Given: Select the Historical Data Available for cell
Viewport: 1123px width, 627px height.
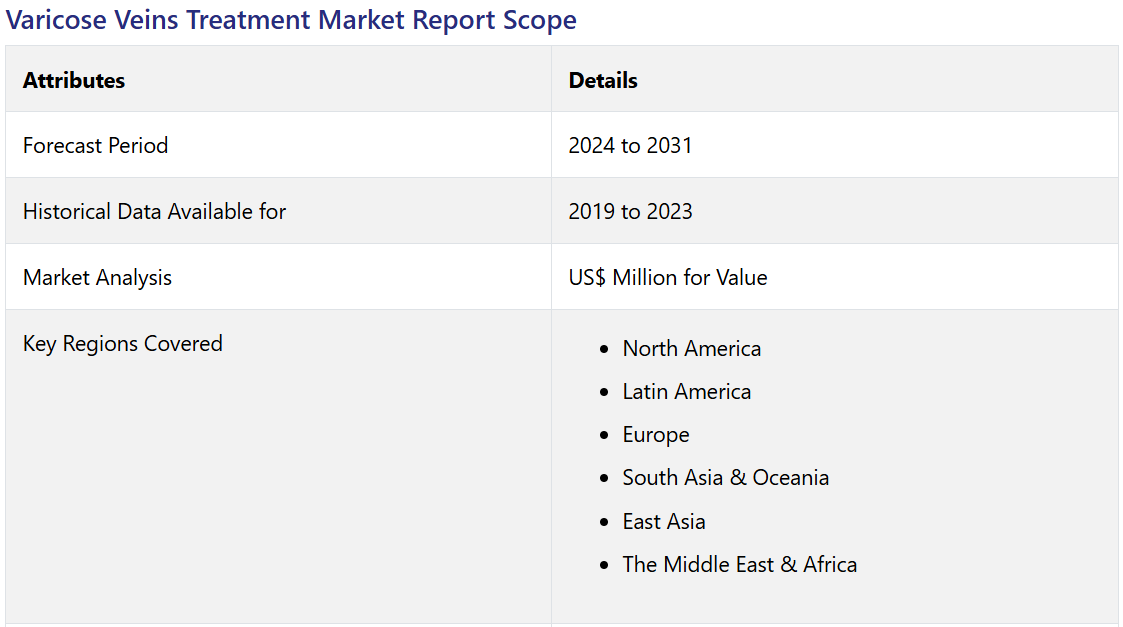Looking at the screenshot, I should coord(154,211).
